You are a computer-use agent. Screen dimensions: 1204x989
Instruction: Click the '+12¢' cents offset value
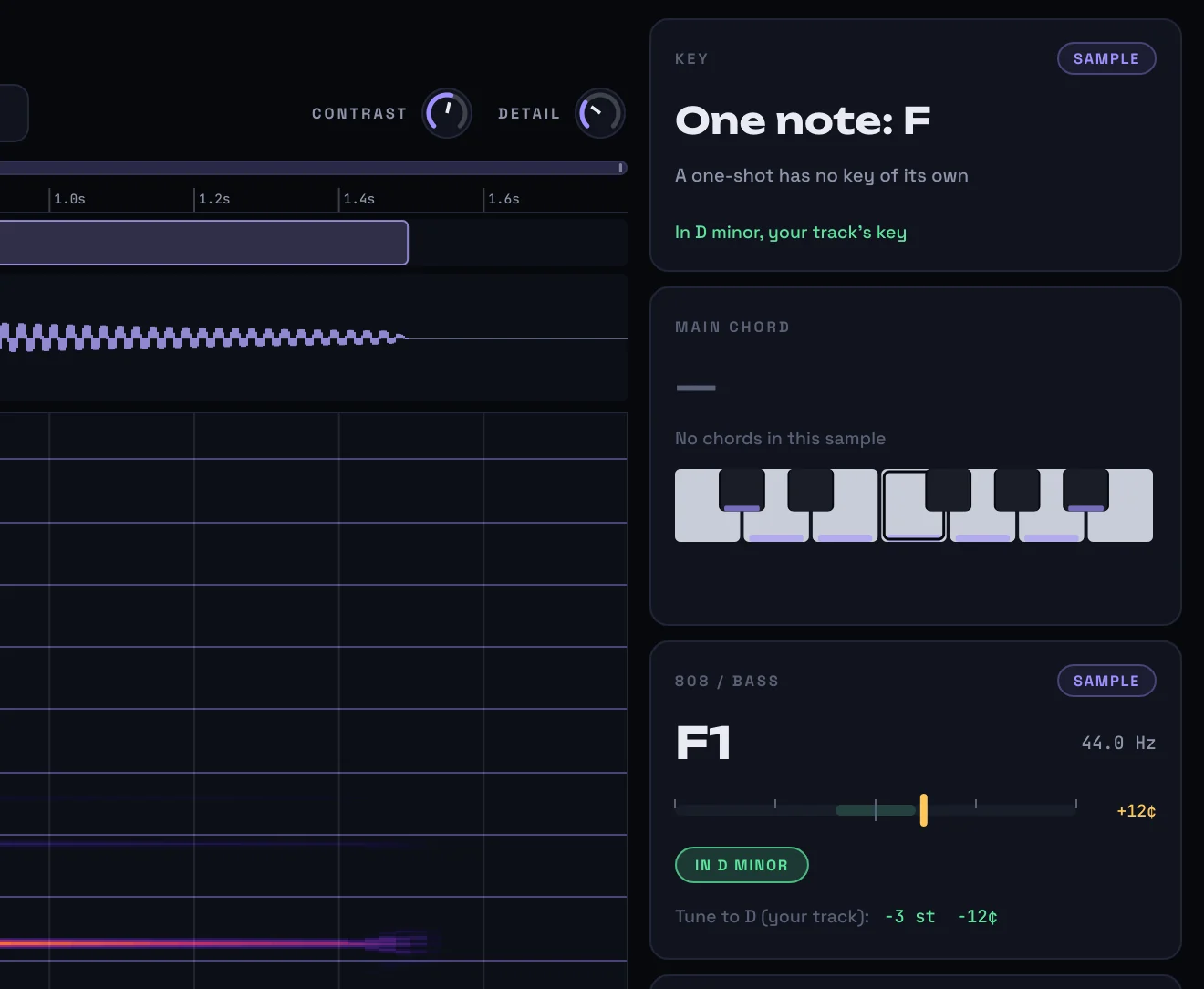(1137, 811)
